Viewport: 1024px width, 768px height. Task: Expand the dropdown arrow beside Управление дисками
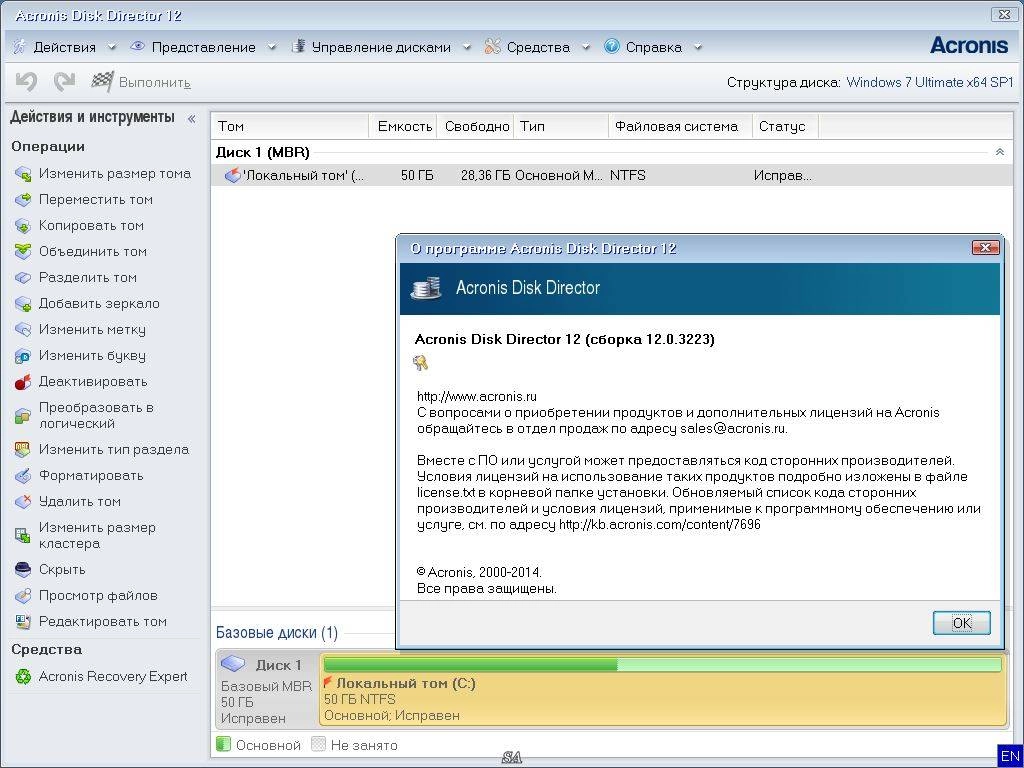pyautogui.click(x=467, y=47)
